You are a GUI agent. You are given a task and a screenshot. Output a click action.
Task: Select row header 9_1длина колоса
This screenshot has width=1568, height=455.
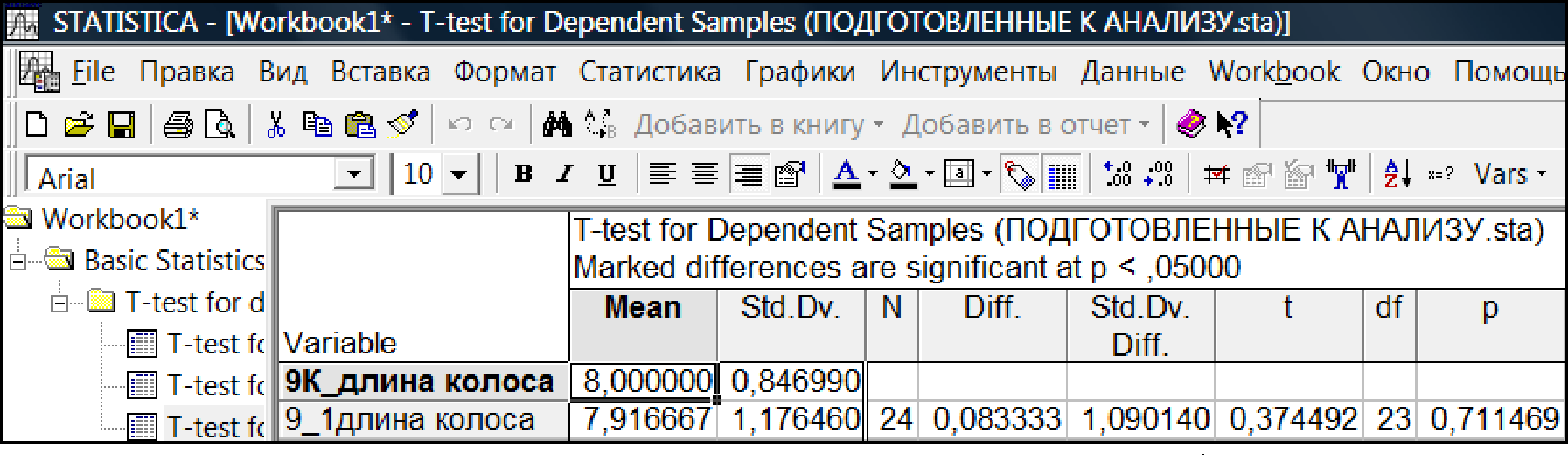[x=423, y=420]
